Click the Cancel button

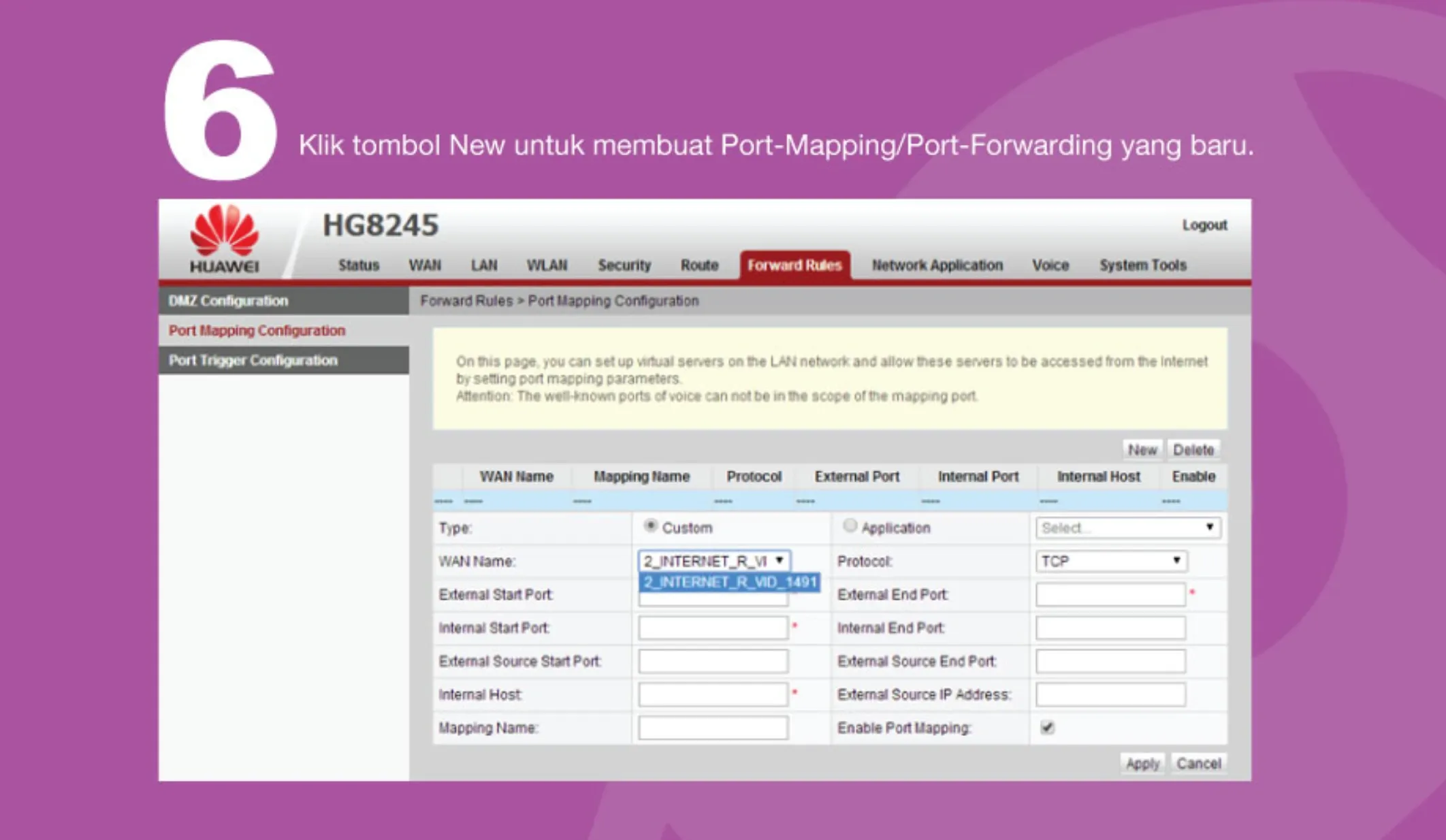point(1198,763)
